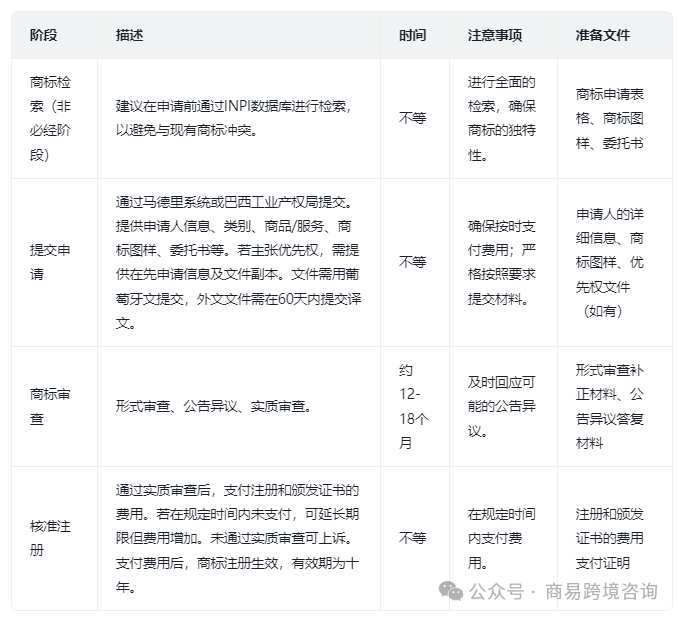
Task: Click note 及时回应可能的公告异议
Action: coord(501,406)
